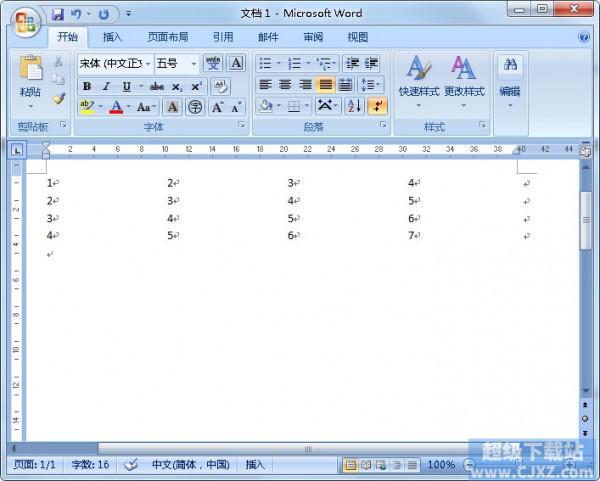Screen dimensions: 600x481
Task: Toggle show/hide paragraph marks button
Action: tap(377, 106)
